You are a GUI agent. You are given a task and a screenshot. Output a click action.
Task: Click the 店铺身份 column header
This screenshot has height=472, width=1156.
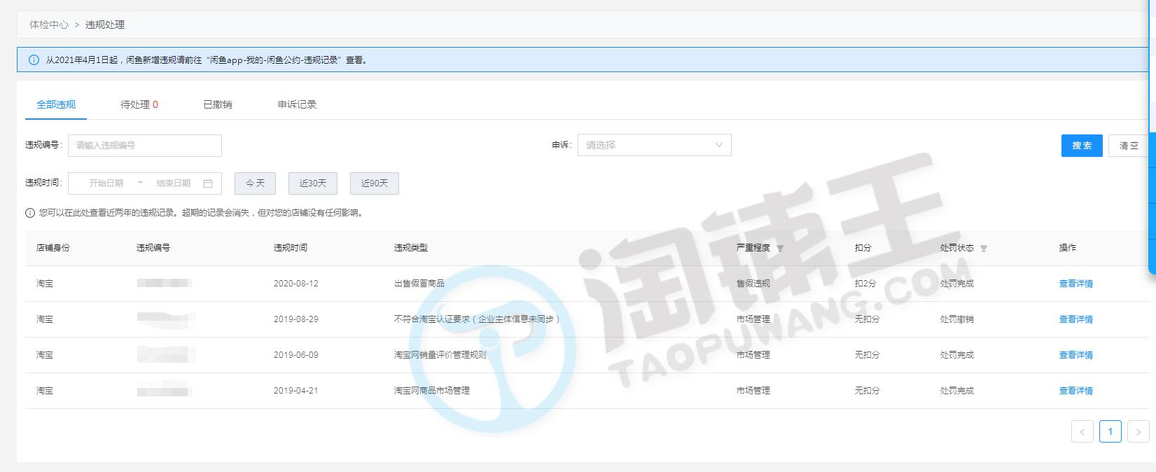point(53,248)
